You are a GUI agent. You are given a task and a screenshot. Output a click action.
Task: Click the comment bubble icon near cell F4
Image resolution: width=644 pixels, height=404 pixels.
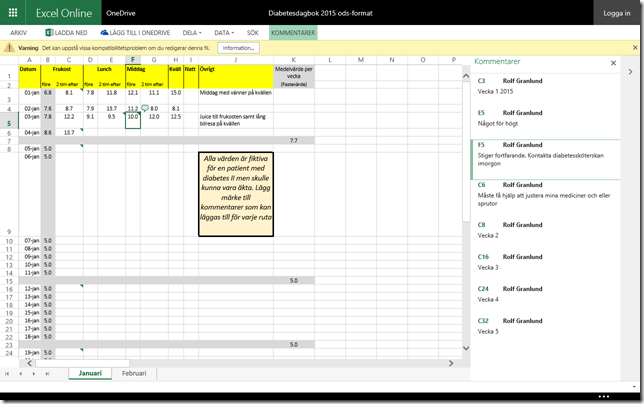coord(145,107)
